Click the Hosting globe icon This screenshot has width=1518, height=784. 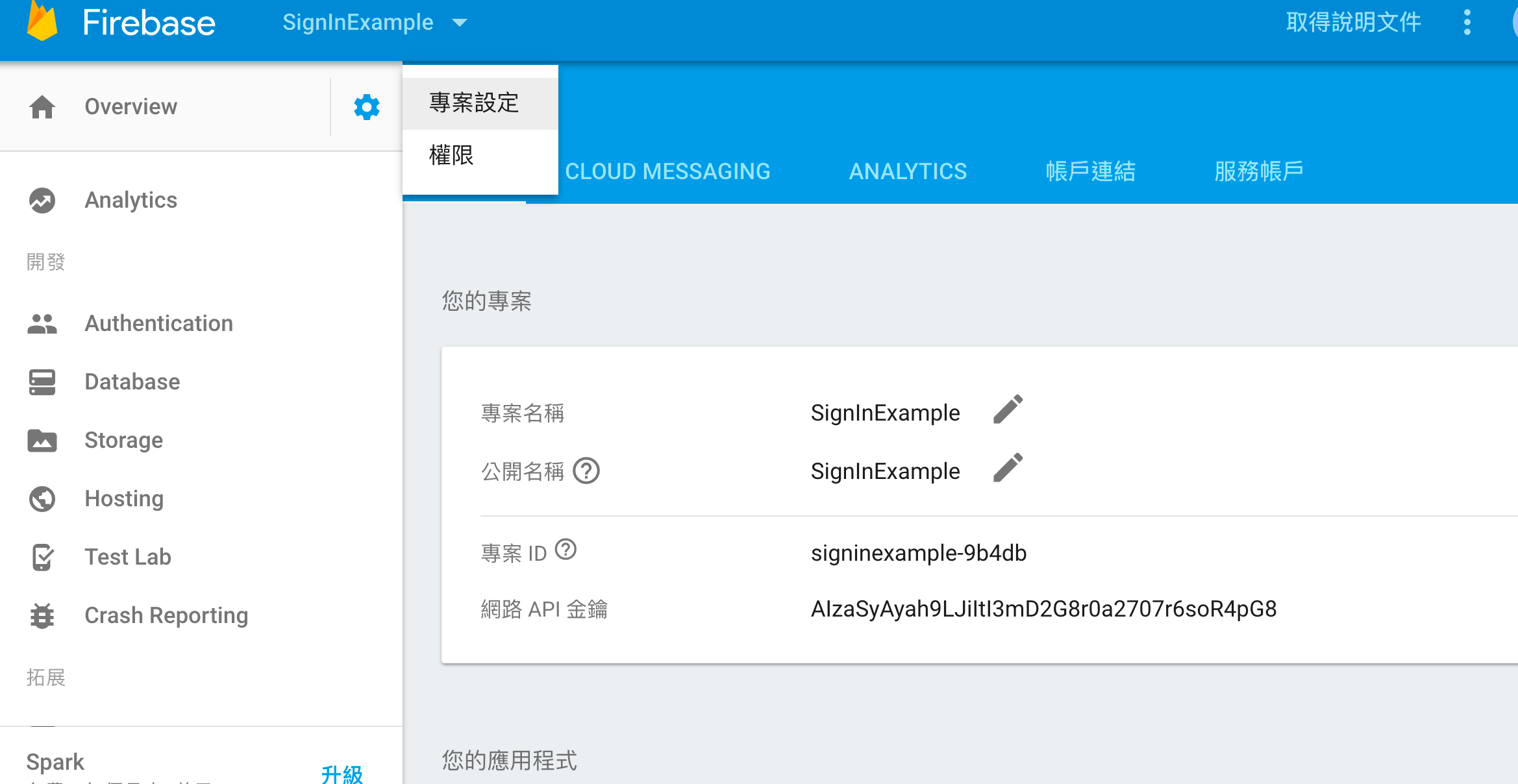(42, 498)
